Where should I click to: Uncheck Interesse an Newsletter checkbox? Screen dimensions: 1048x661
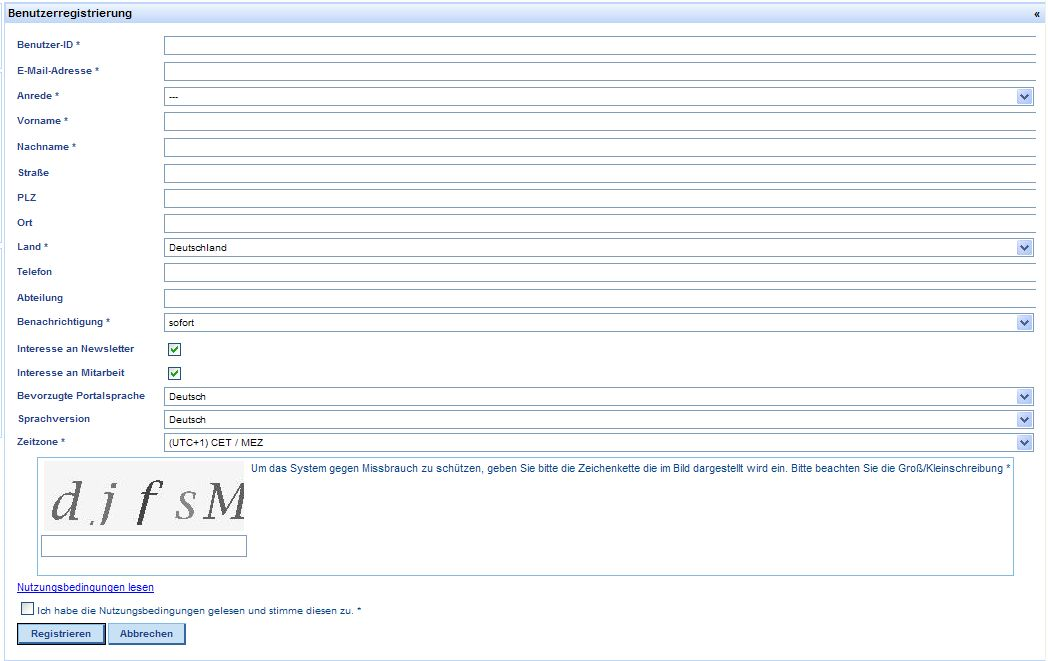pyautogui.click(x=174, y=349)
